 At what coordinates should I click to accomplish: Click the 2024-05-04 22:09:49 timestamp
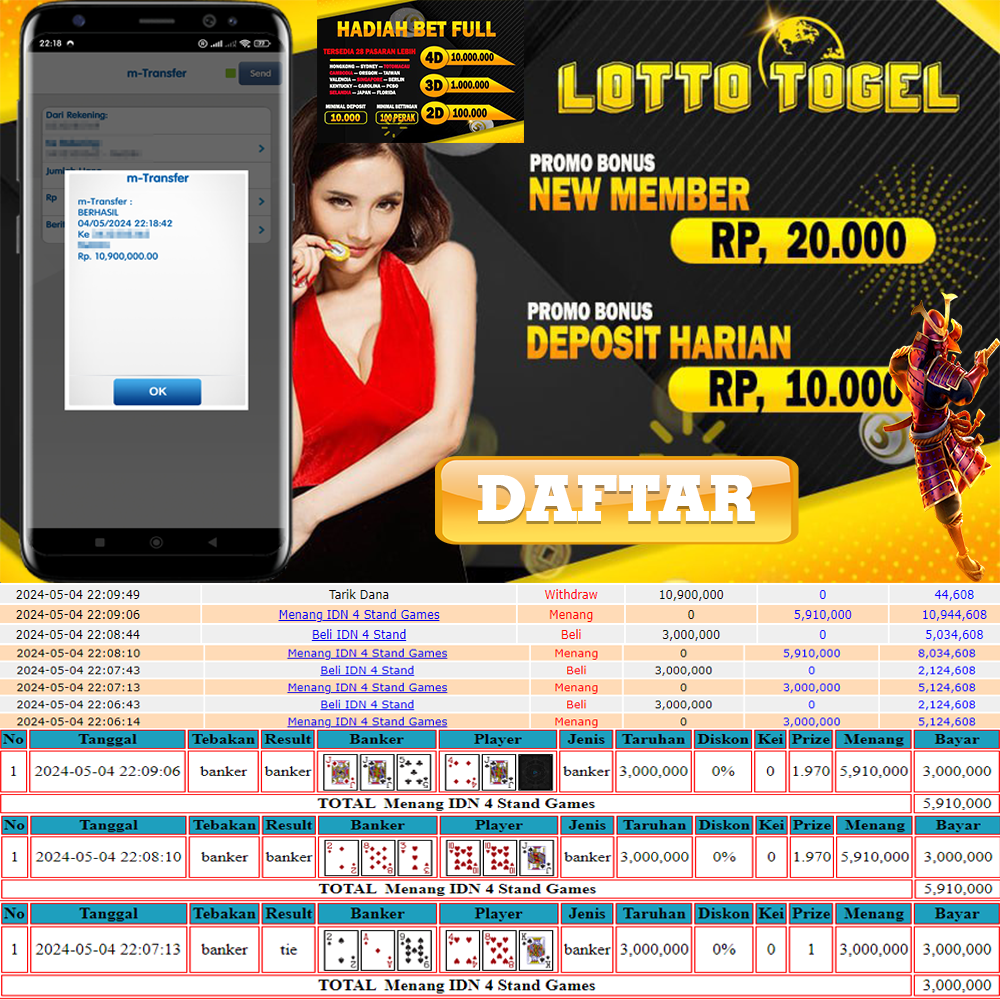point(78,594)
